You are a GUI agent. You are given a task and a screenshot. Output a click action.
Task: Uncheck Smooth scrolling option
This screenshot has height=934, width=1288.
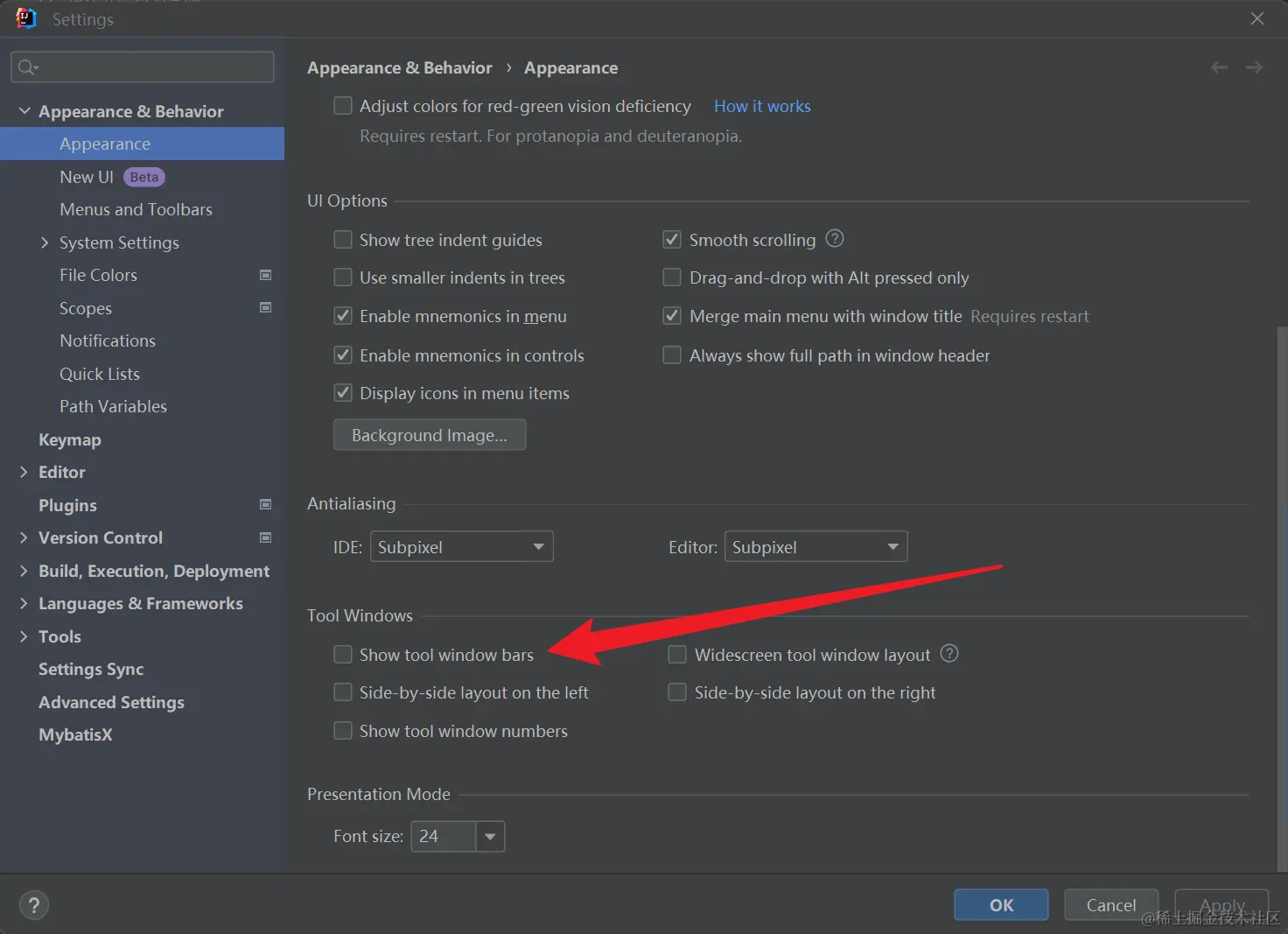click(x=672, y=240)
